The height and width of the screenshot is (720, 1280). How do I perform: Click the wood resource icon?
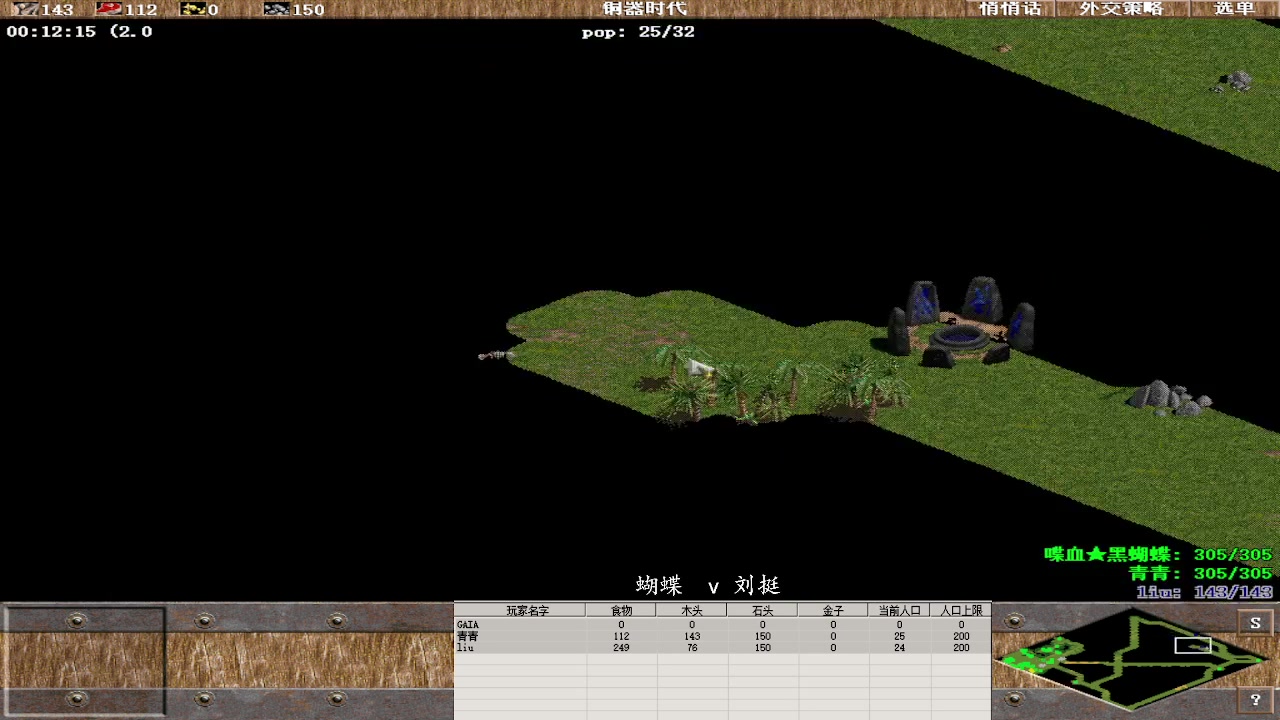(25, 9)
